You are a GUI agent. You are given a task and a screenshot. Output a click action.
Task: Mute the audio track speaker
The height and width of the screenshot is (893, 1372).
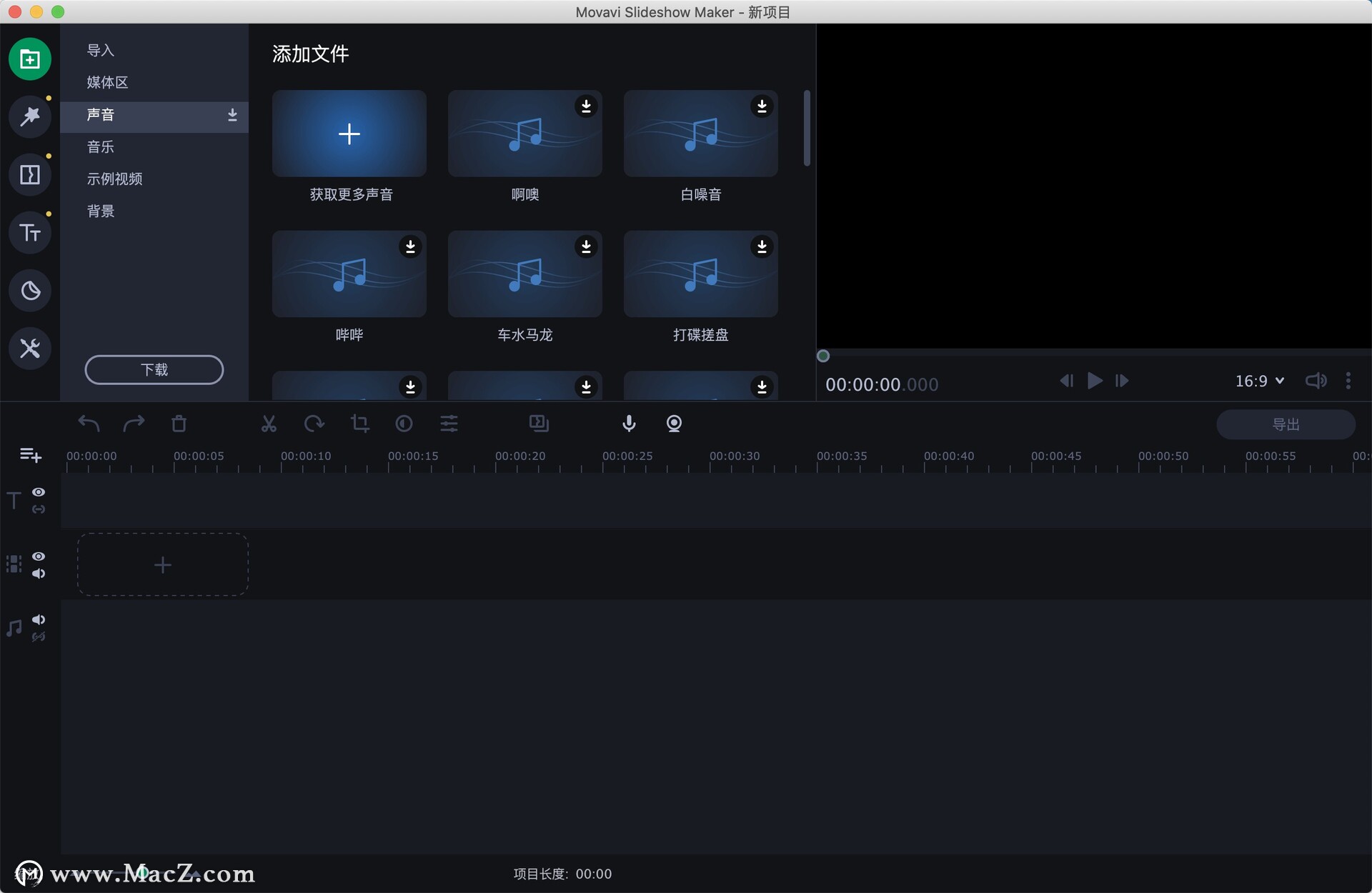[39, 619]
